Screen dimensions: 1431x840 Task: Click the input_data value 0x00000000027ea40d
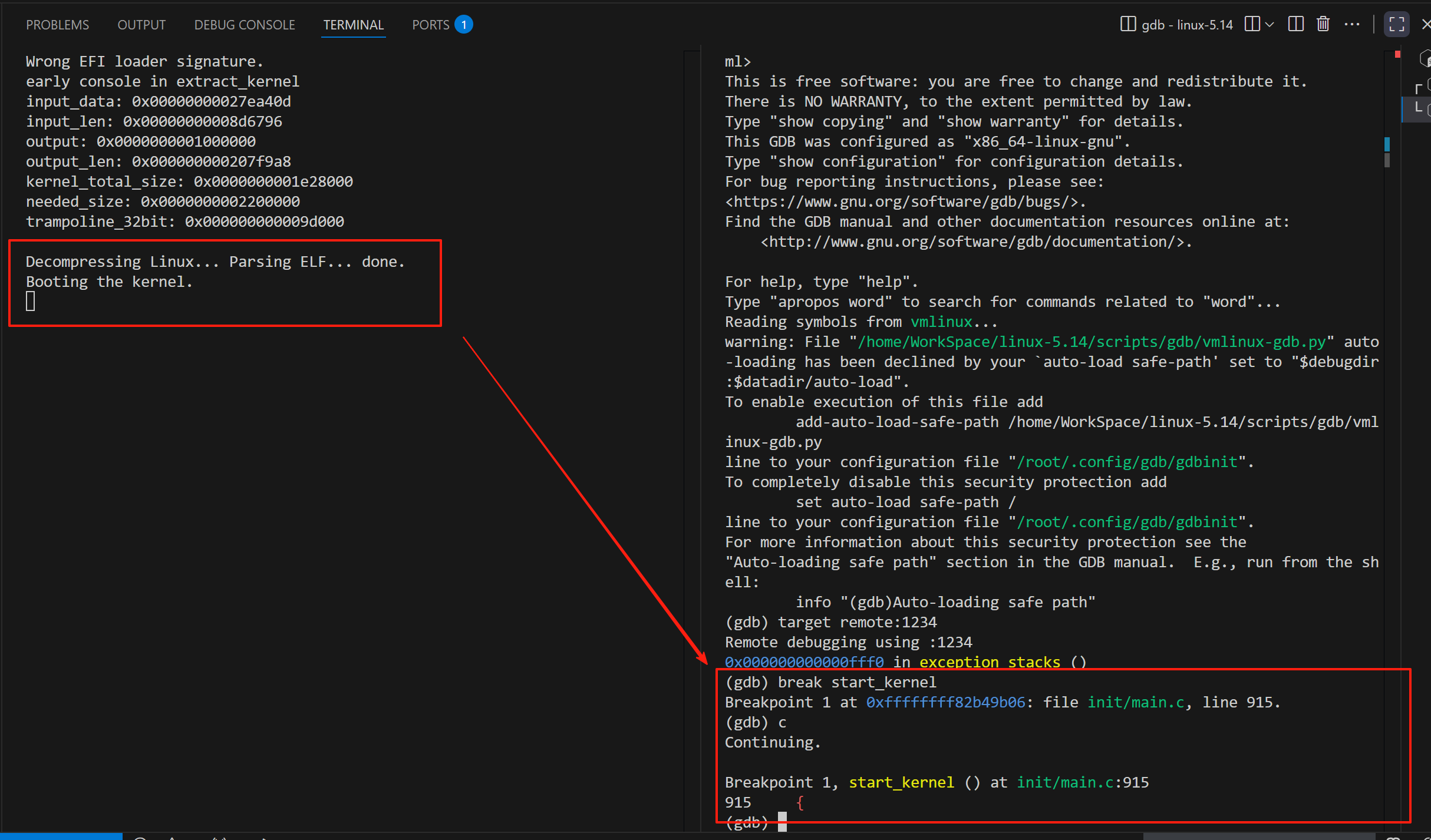(x=211, y=102)
